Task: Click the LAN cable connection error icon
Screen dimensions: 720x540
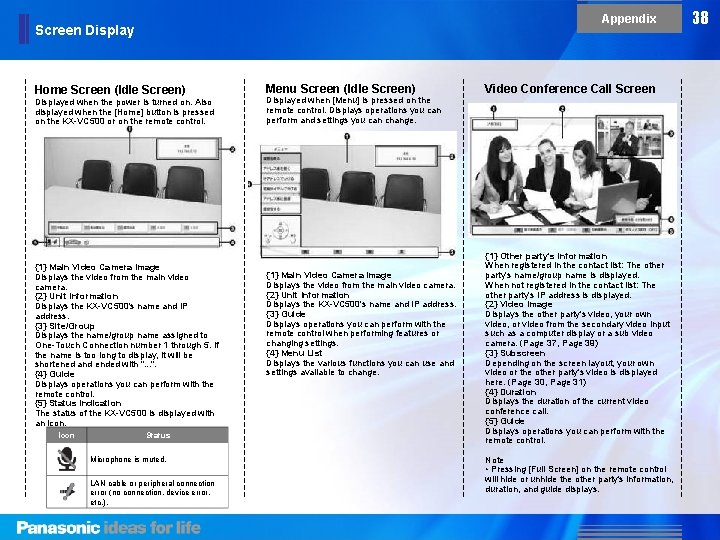Action: (67, 492)
